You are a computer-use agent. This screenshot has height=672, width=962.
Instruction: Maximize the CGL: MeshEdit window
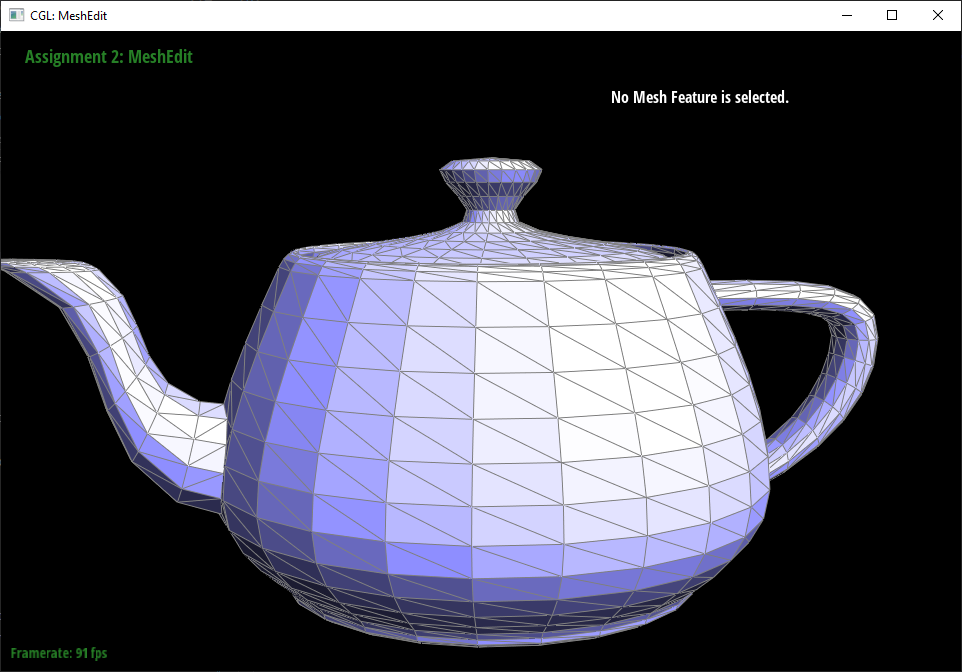[892, 15]
